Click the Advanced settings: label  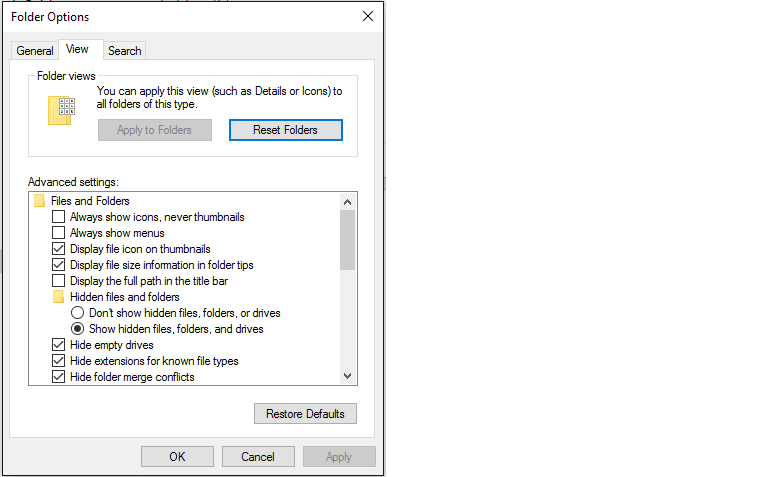click(x=73, y=182)
